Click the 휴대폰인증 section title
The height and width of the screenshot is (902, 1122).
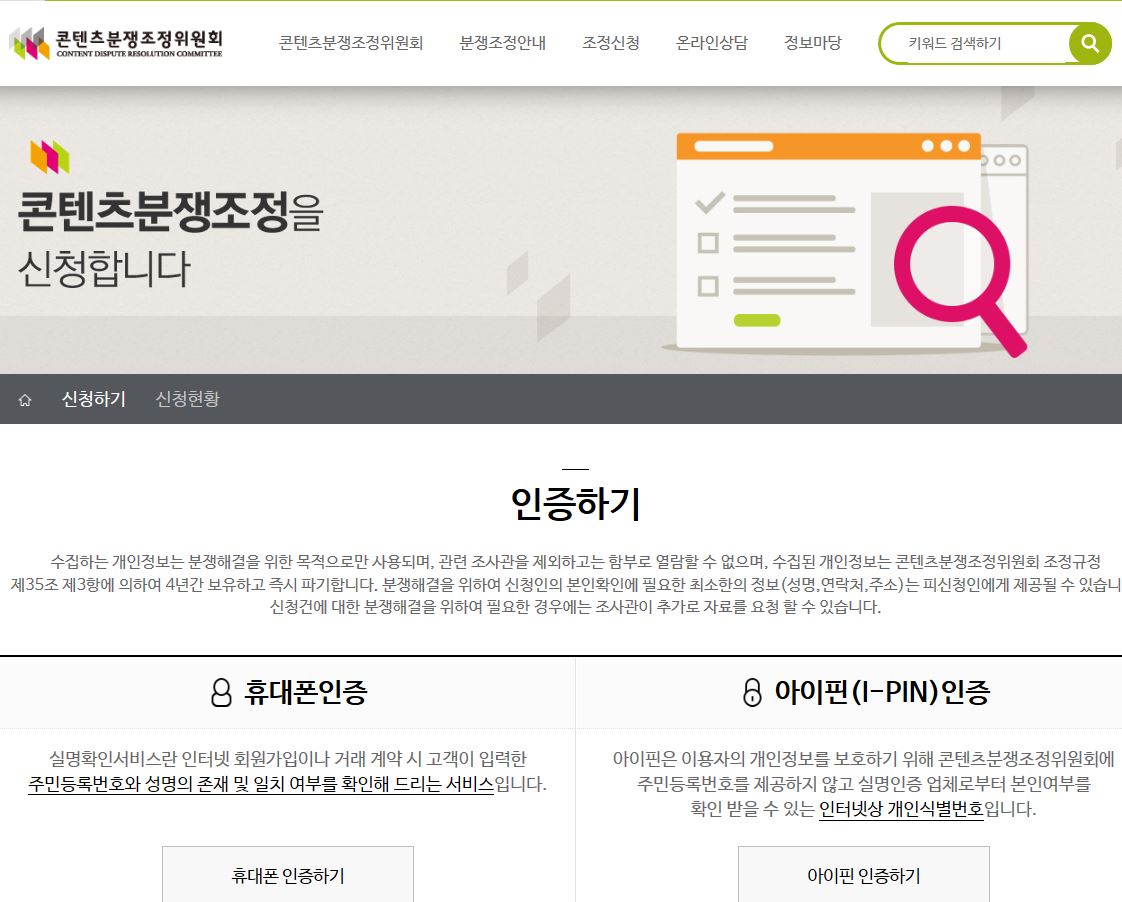click(x=306, y=692)
